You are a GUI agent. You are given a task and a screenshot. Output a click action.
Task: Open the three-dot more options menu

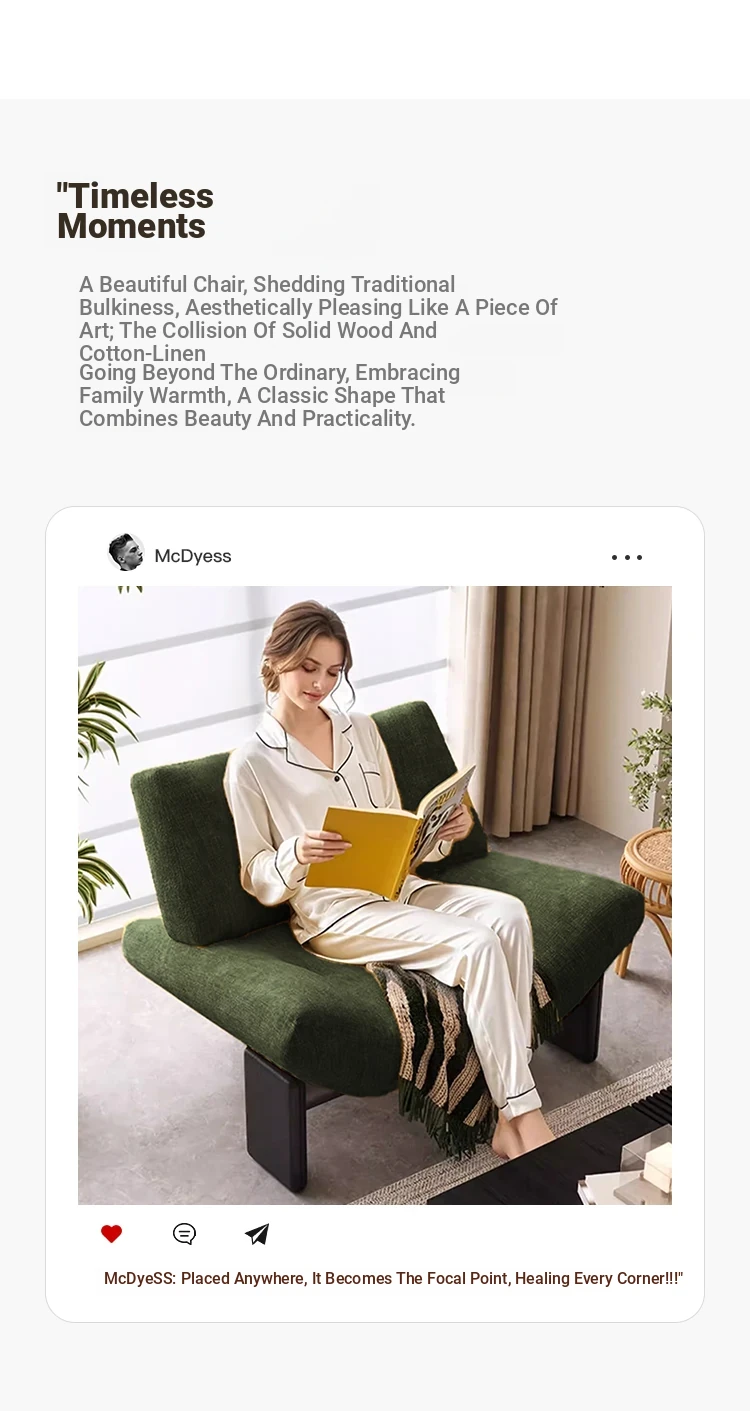pyautogui.click(x=627, y=557)
